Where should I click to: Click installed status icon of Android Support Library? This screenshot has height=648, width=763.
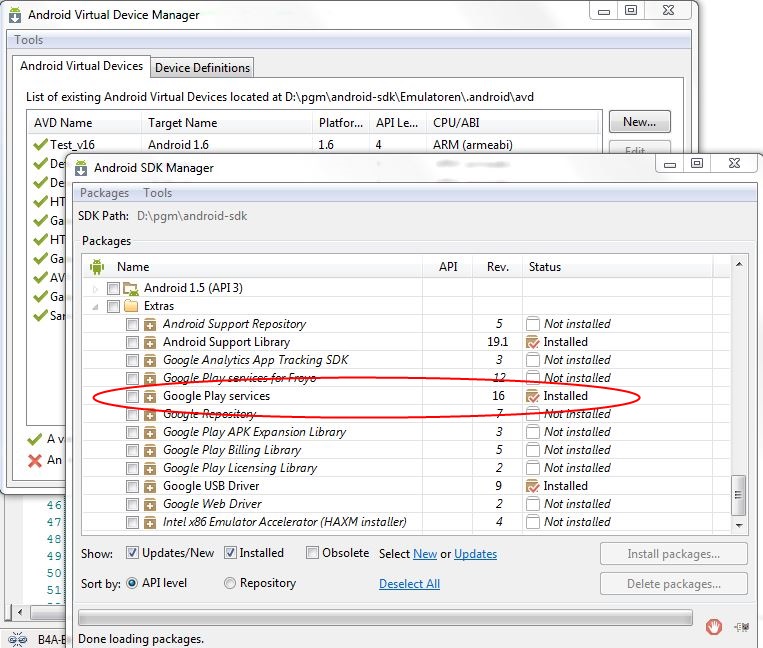[x=533, y=342]
